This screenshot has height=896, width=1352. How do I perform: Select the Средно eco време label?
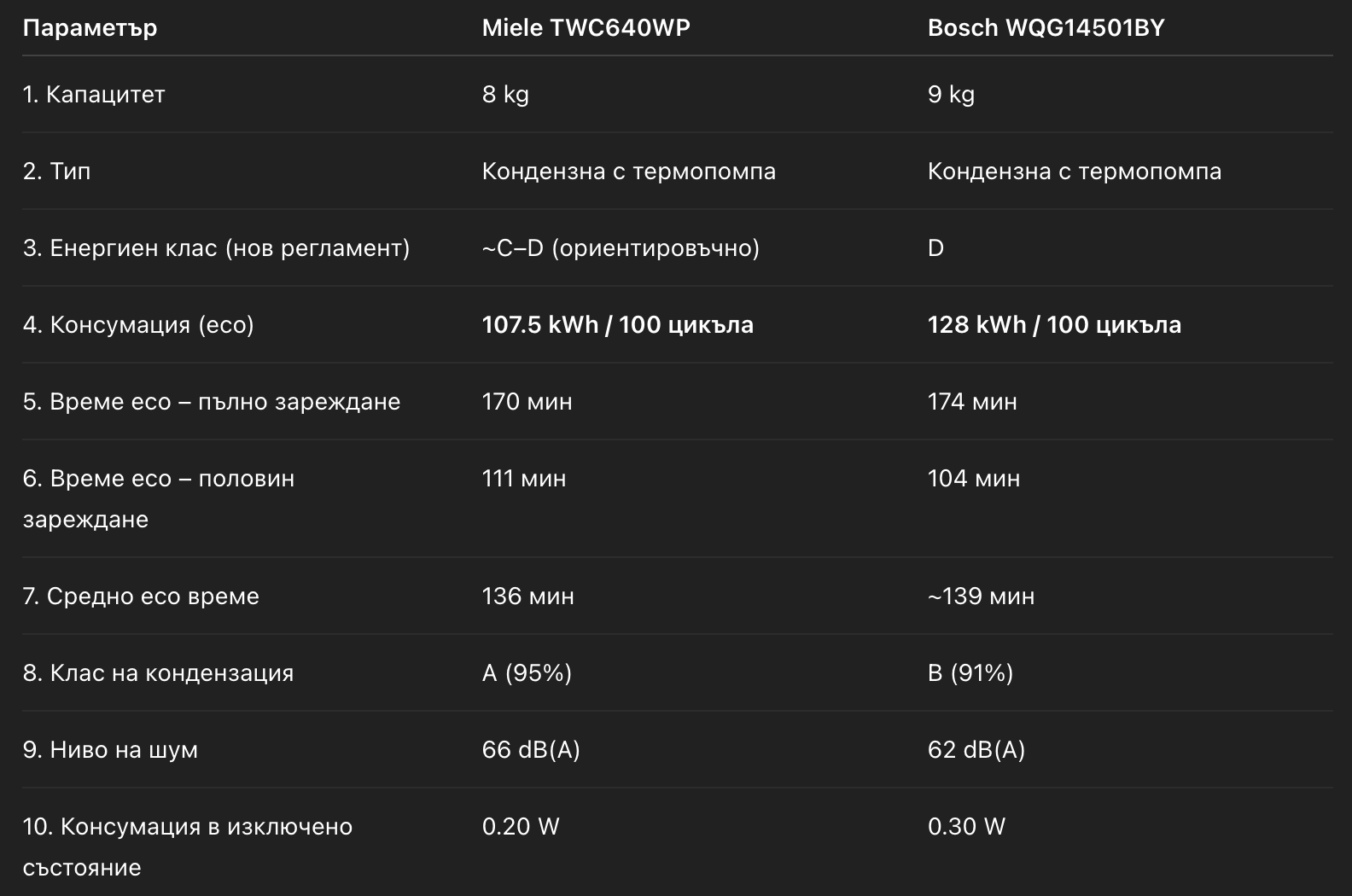[141, 596]
